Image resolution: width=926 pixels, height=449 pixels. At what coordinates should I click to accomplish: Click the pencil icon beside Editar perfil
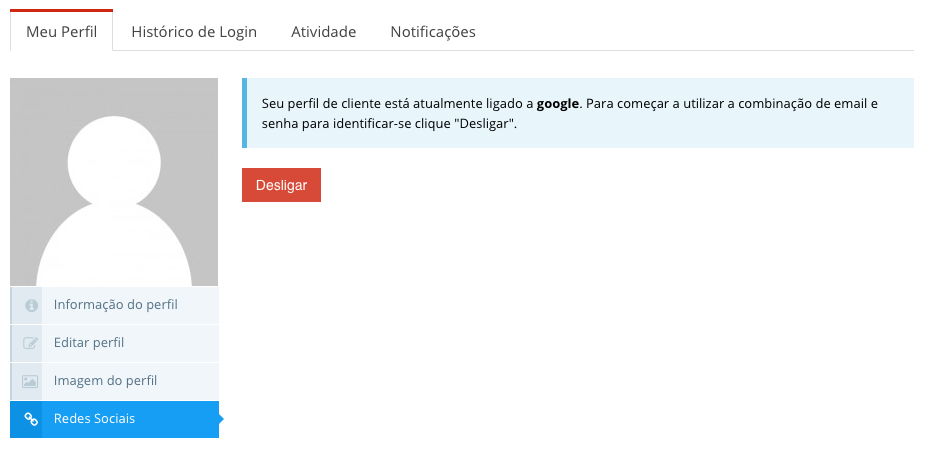[30, 343]
